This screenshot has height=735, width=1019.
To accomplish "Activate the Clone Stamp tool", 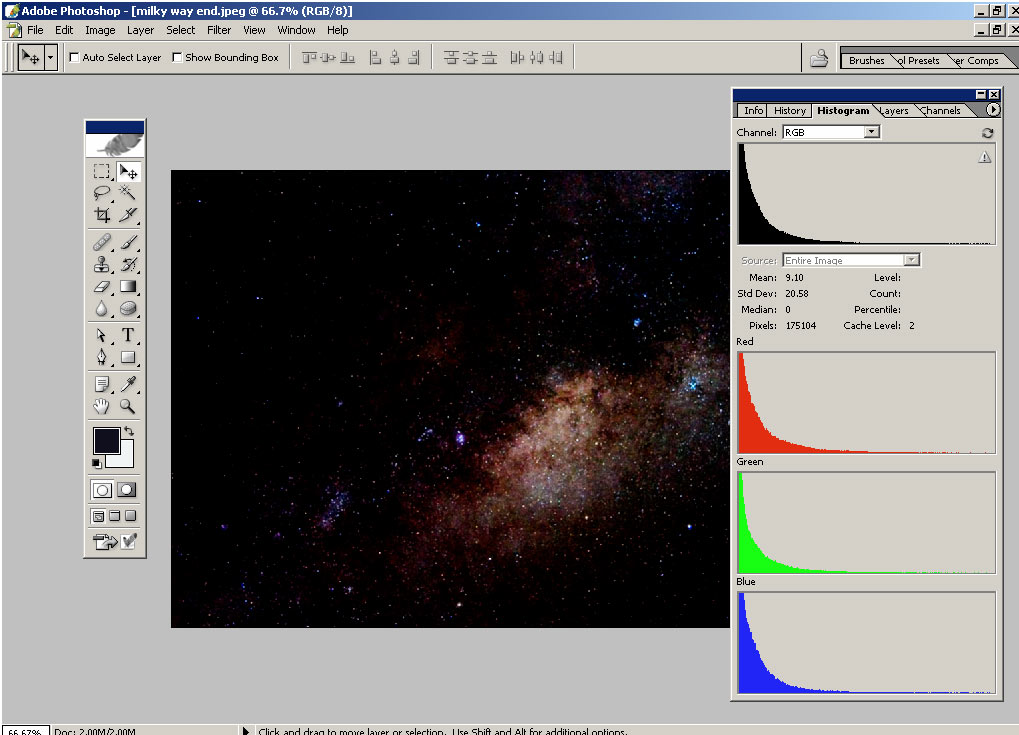I will [101, 265].
